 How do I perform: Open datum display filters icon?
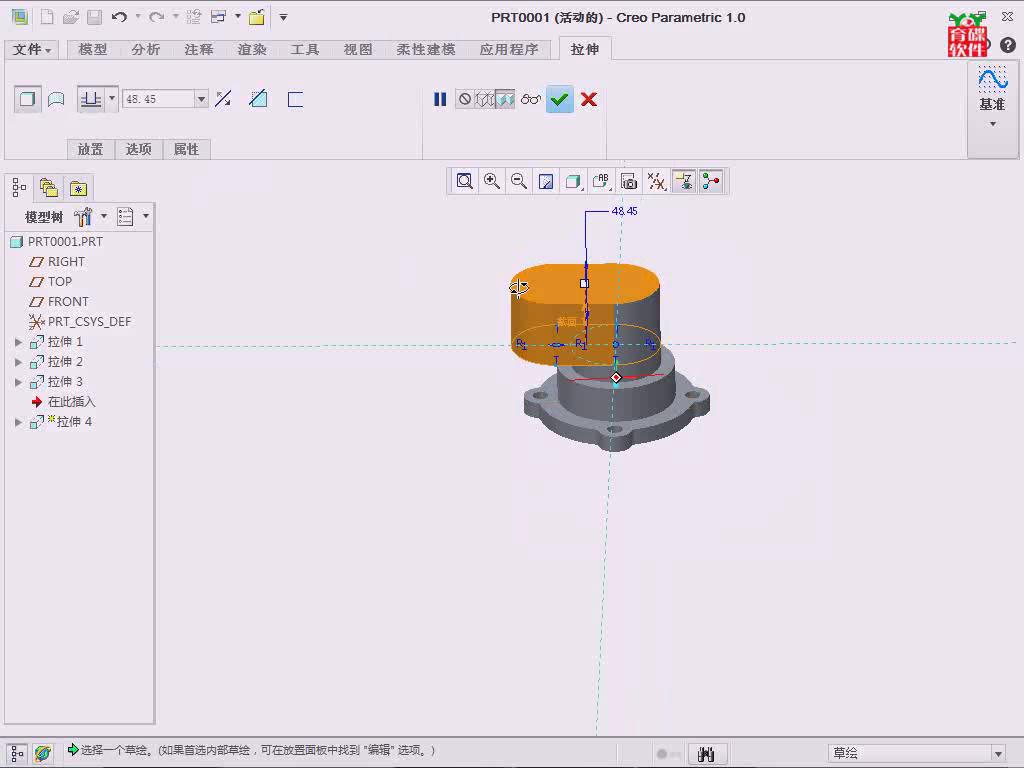[656, 181]
